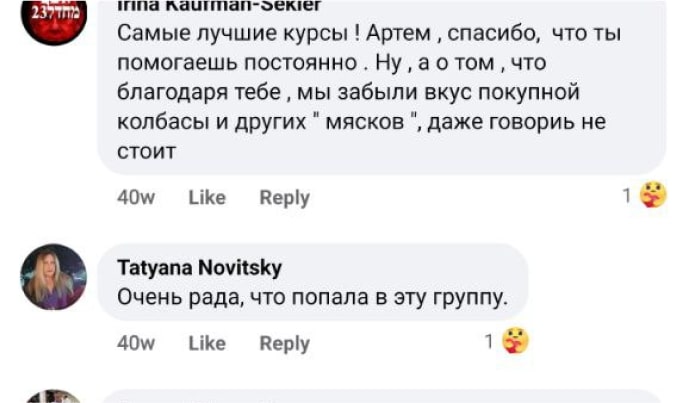
Task: Click the partially visible avatar at the bottom
Action: tap(54, 397)
